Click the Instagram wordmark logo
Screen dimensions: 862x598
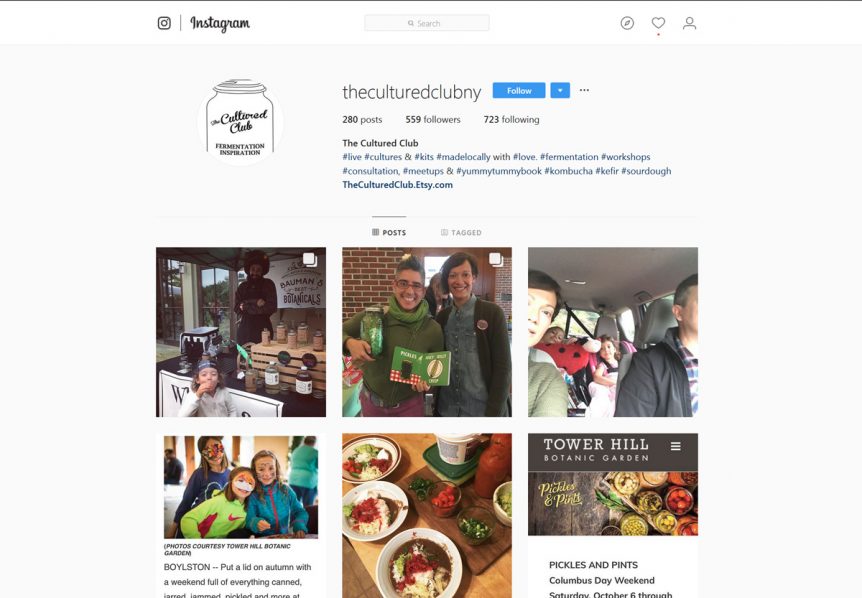(x=220, y=24)
